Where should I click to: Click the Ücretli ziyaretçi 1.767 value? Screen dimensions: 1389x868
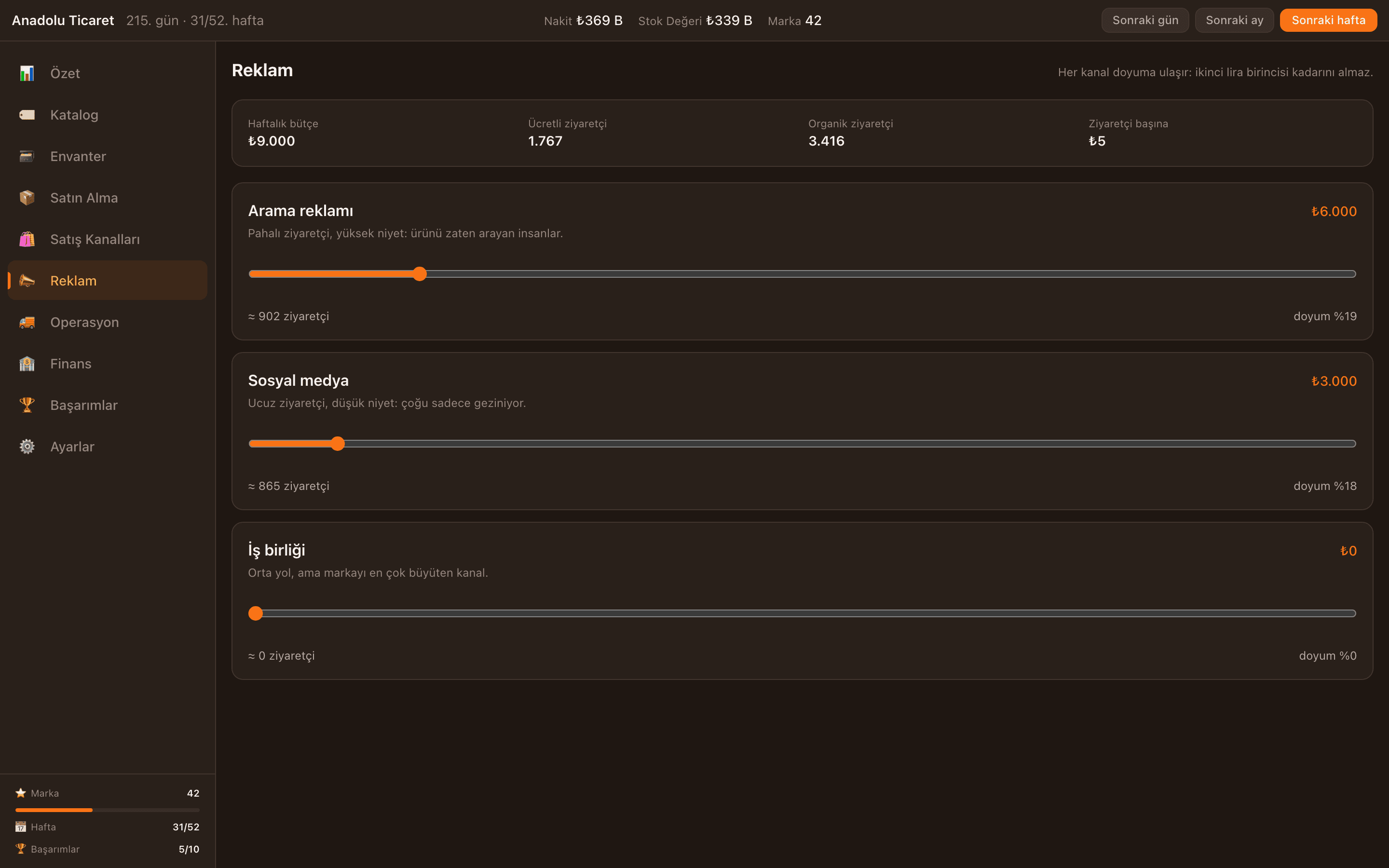pyautogui.click(x=545, y=141)
